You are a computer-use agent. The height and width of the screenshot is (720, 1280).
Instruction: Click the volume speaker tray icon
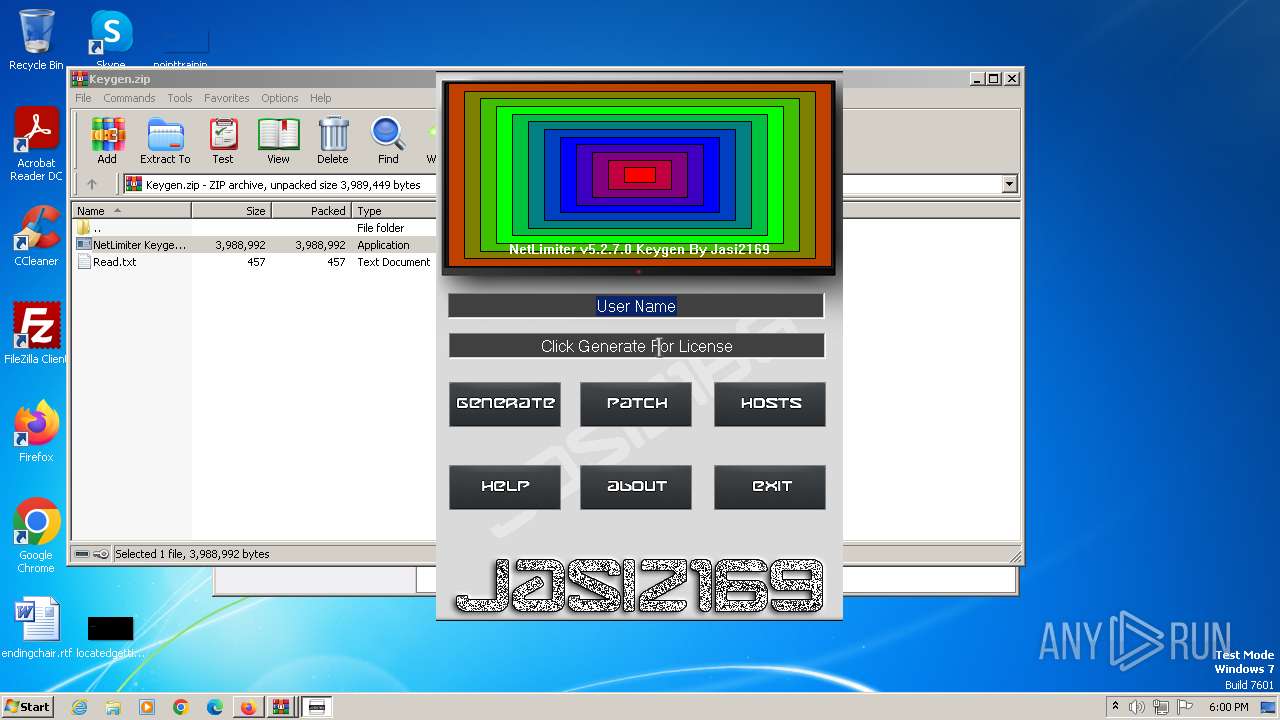[1137, 707]
